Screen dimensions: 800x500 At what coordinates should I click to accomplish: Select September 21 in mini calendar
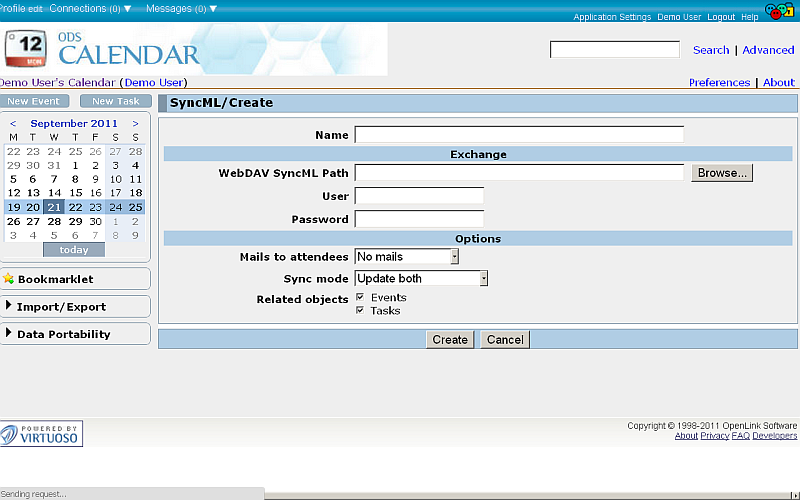[x=54, y=207]
